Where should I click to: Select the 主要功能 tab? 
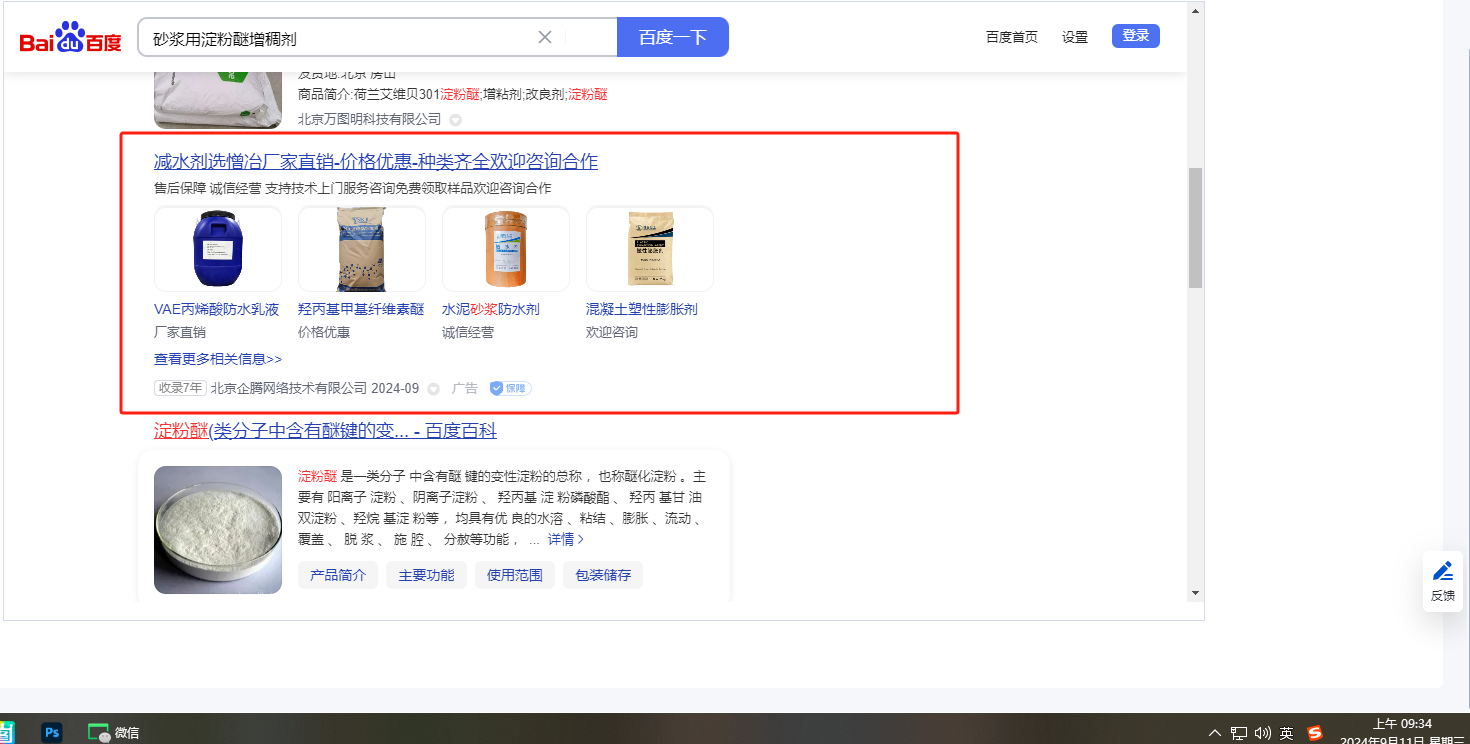click(426, 575)
